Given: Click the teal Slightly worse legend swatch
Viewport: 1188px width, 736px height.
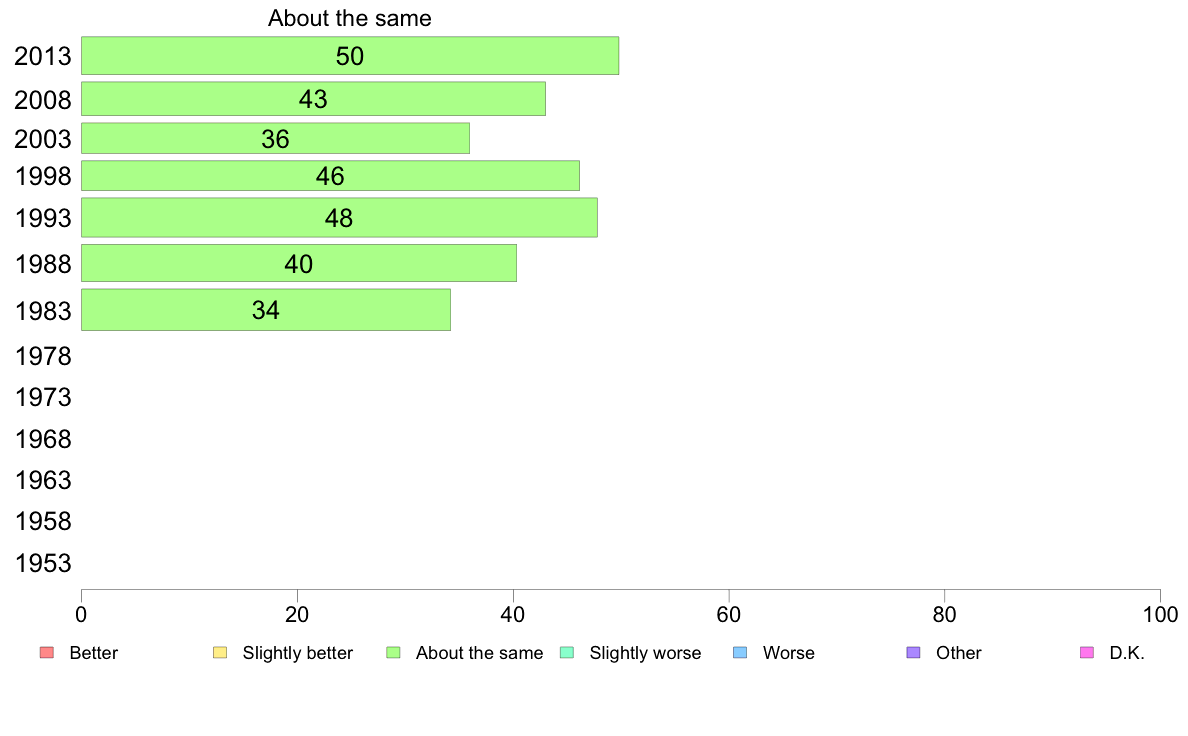Looking at the screenshot, I should [x=567, y=653].
